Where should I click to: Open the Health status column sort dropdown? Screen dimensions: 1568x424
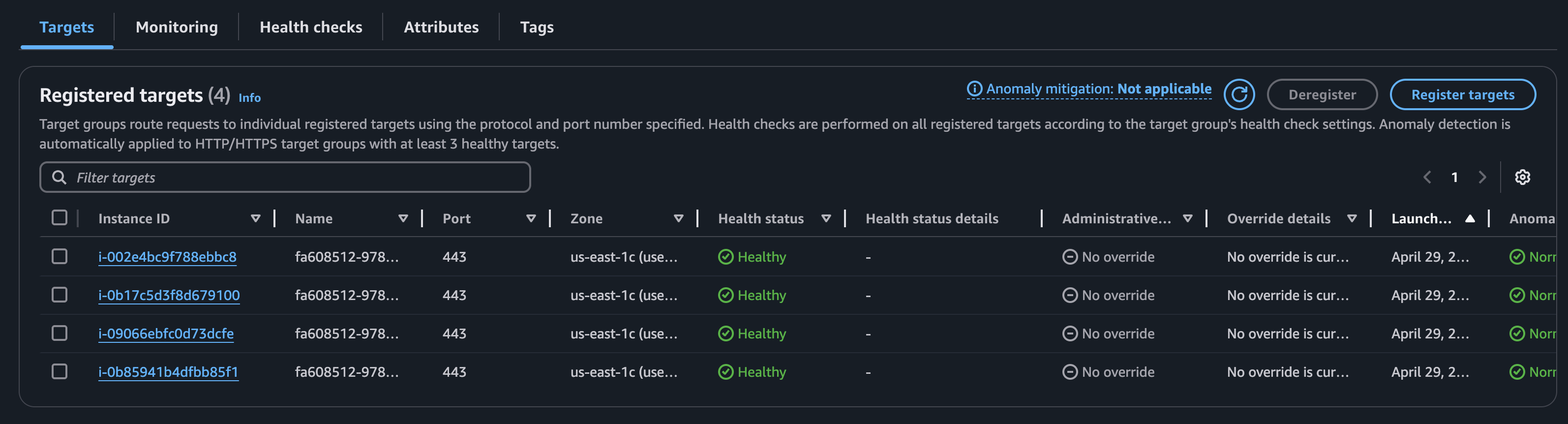pos(826,218)
